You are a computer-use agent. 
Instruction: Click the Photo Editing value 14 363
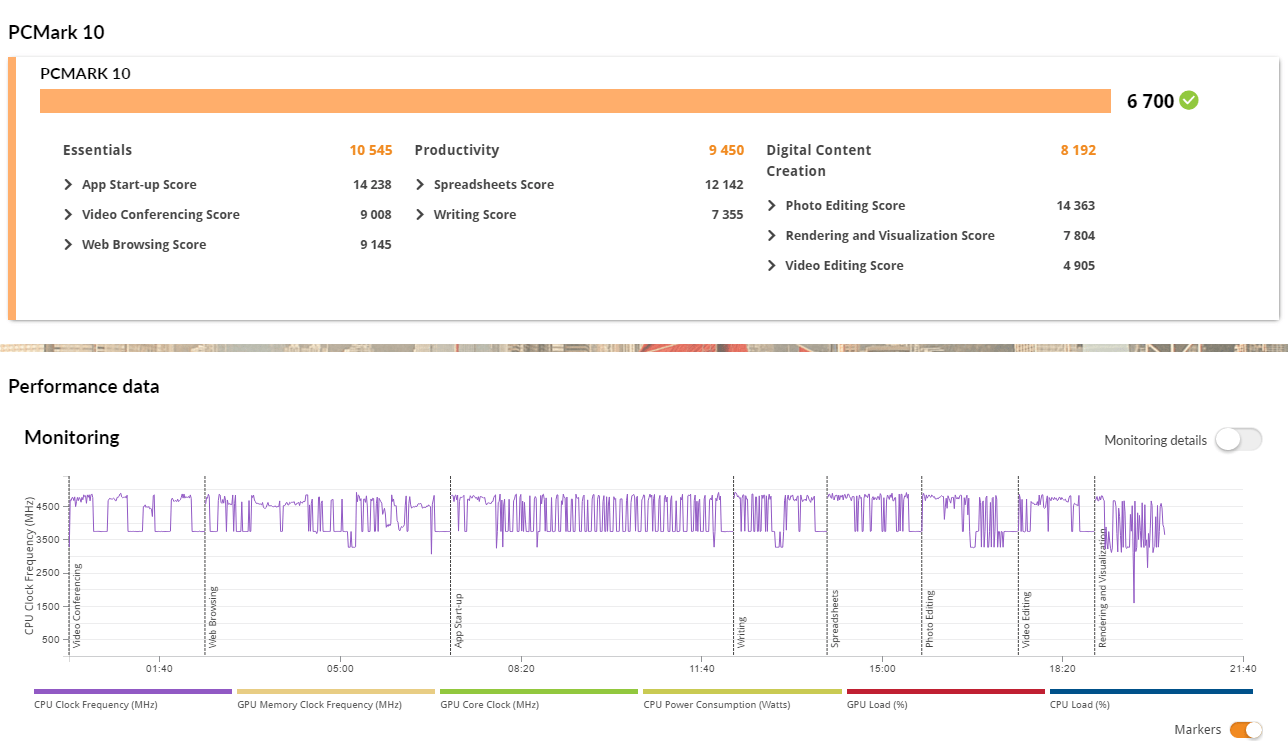pyautogui.click(x=1076, y=206)
